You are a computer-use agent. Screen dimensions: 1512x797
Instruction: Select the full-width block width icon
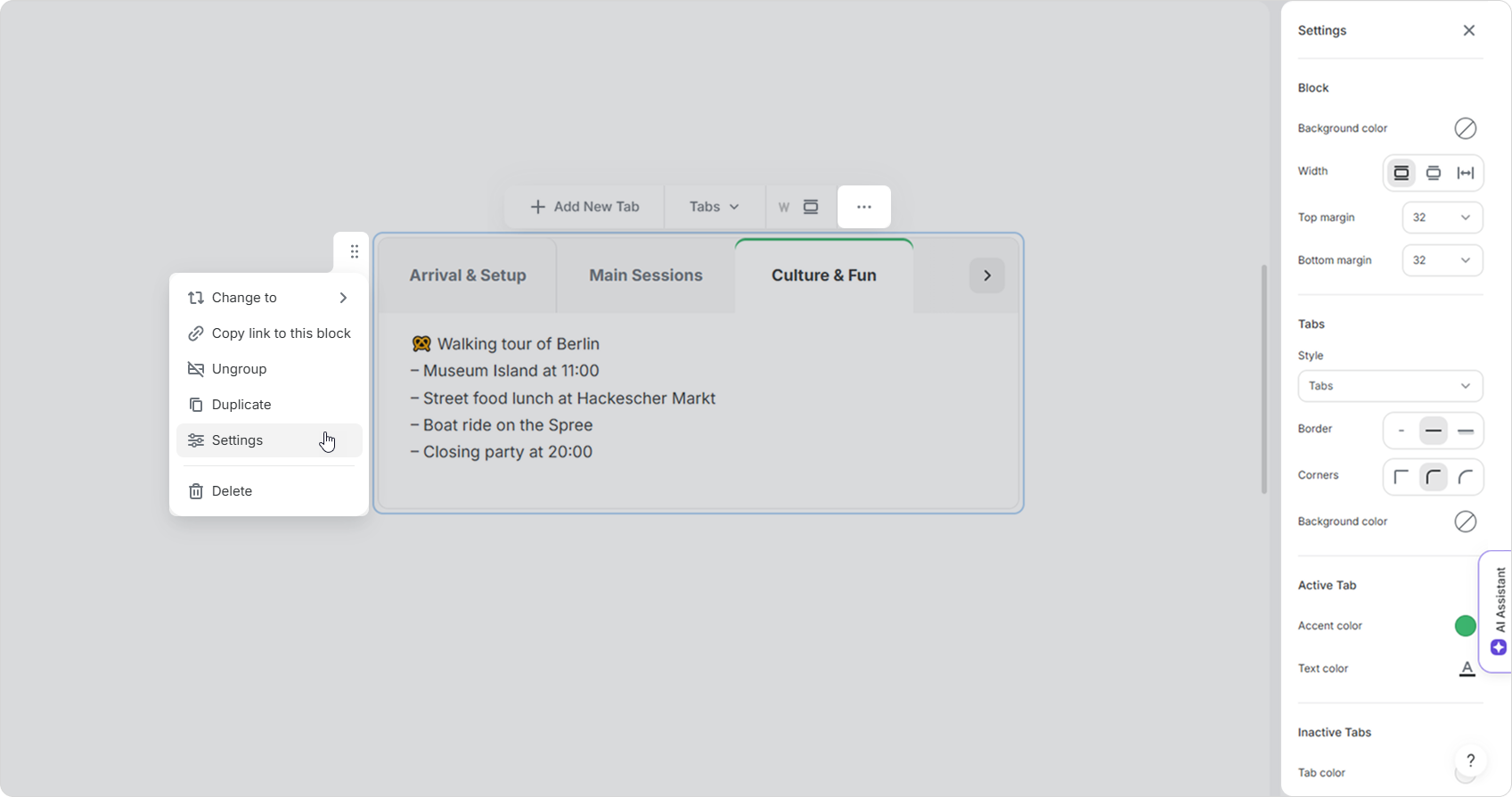(1466, 173)
